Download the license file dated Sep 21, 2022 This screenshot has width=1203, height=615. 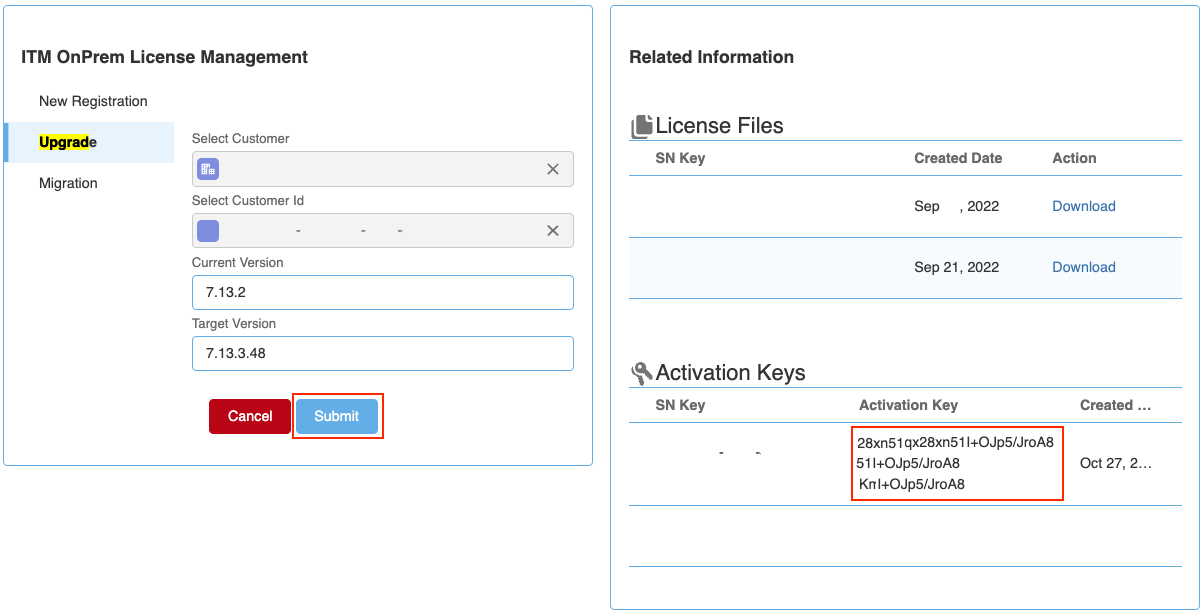point(1083,267)
